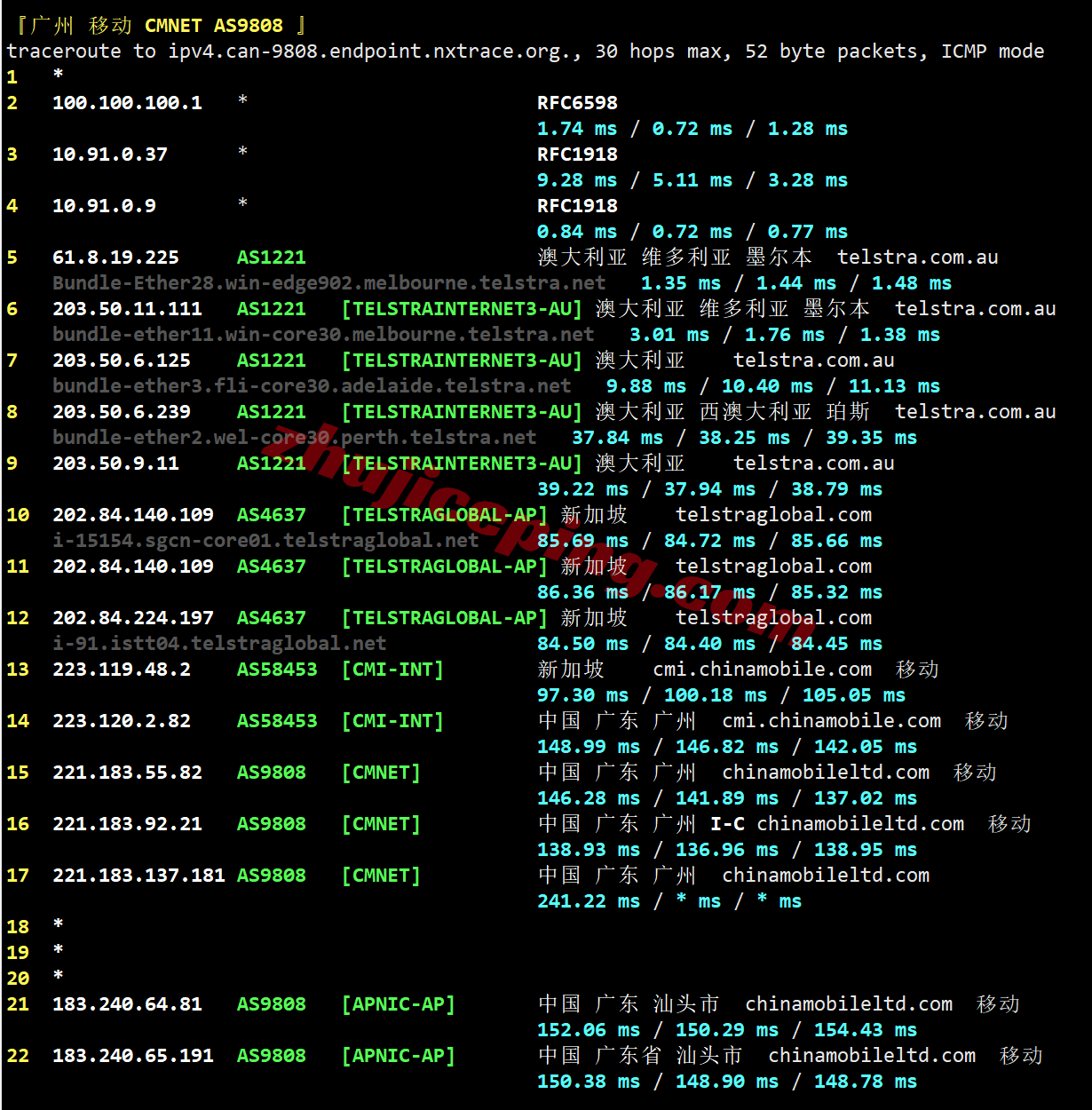Click RFC6598 label on hop 2
Viewport: 1092px width, 1110px height.
pos(577,103)
